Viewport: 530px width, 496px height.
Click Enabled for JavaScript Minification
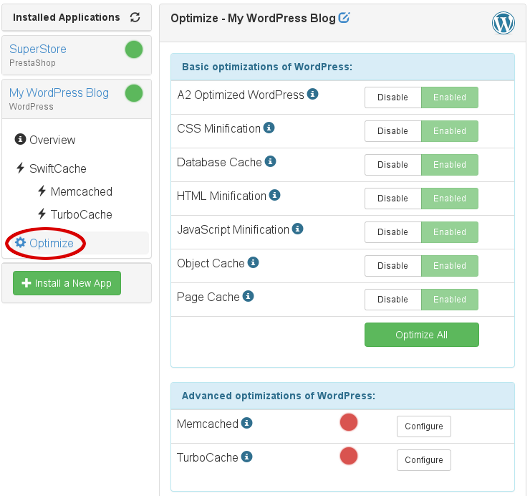450,232
